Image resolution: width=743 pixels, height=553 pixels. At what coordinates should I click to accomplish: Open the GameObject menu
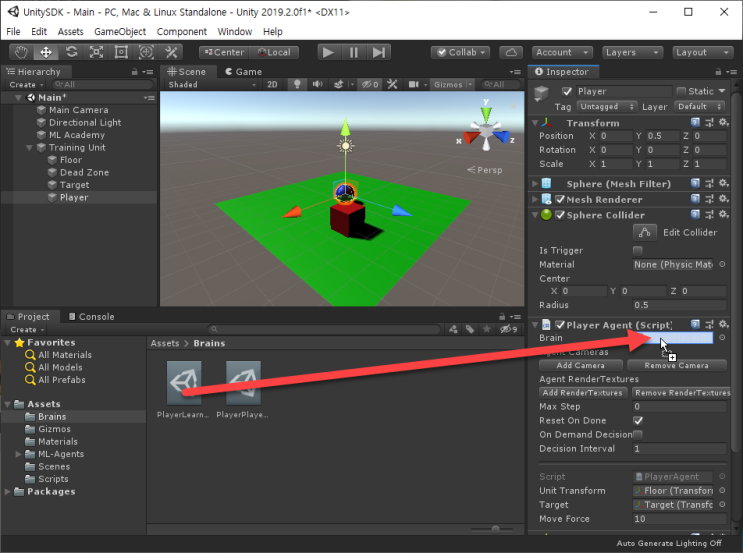119,32
